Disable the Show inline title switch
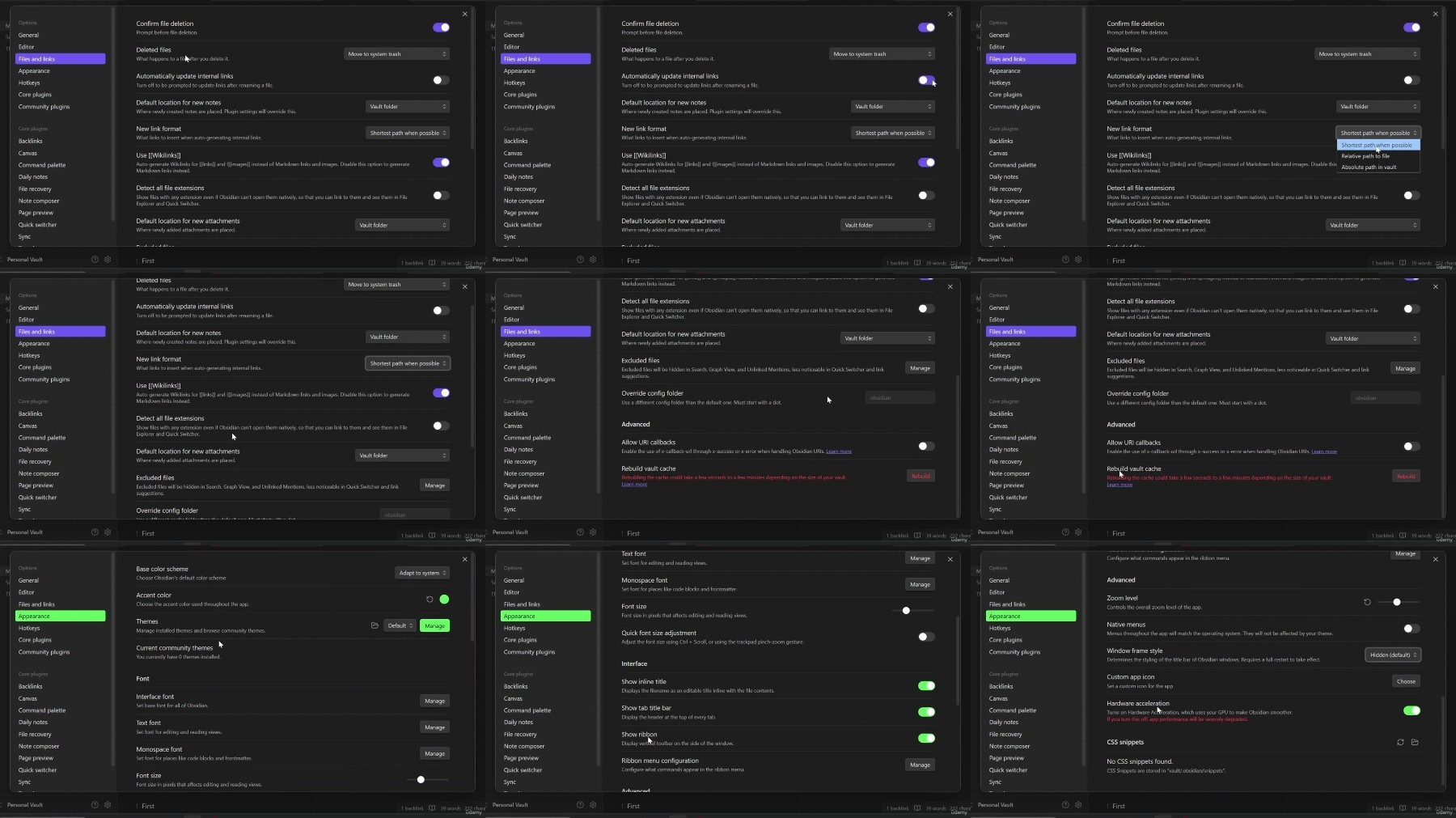Image resolution: width=1456 pixels, height=818 pixels. tap(926, 685)
